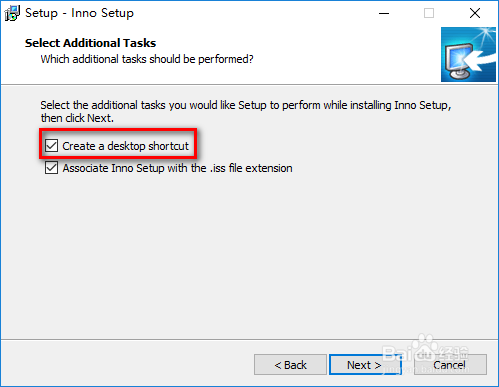
Task: Click the 'Which additional tasks should be performed?' subtitle
Action: click(x=147, y=59)
